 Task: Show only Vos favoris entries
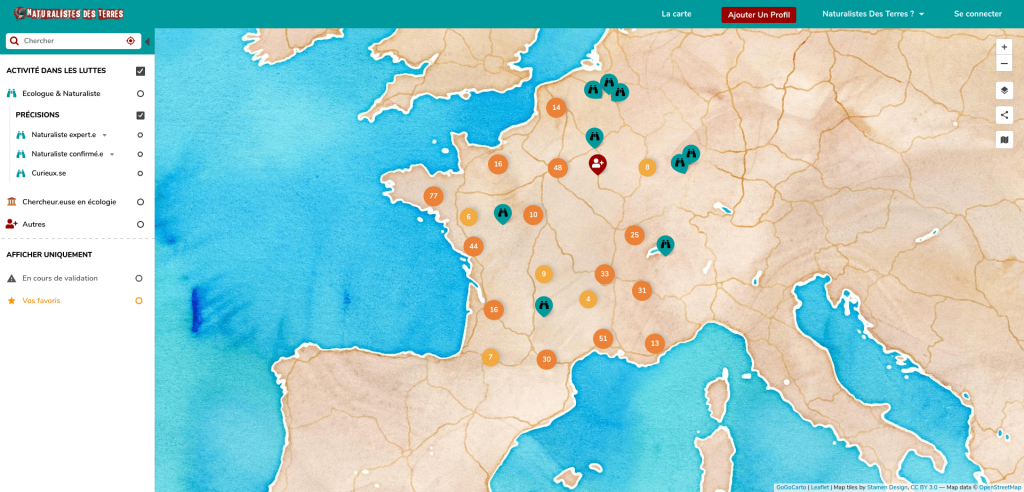[139, 300]
